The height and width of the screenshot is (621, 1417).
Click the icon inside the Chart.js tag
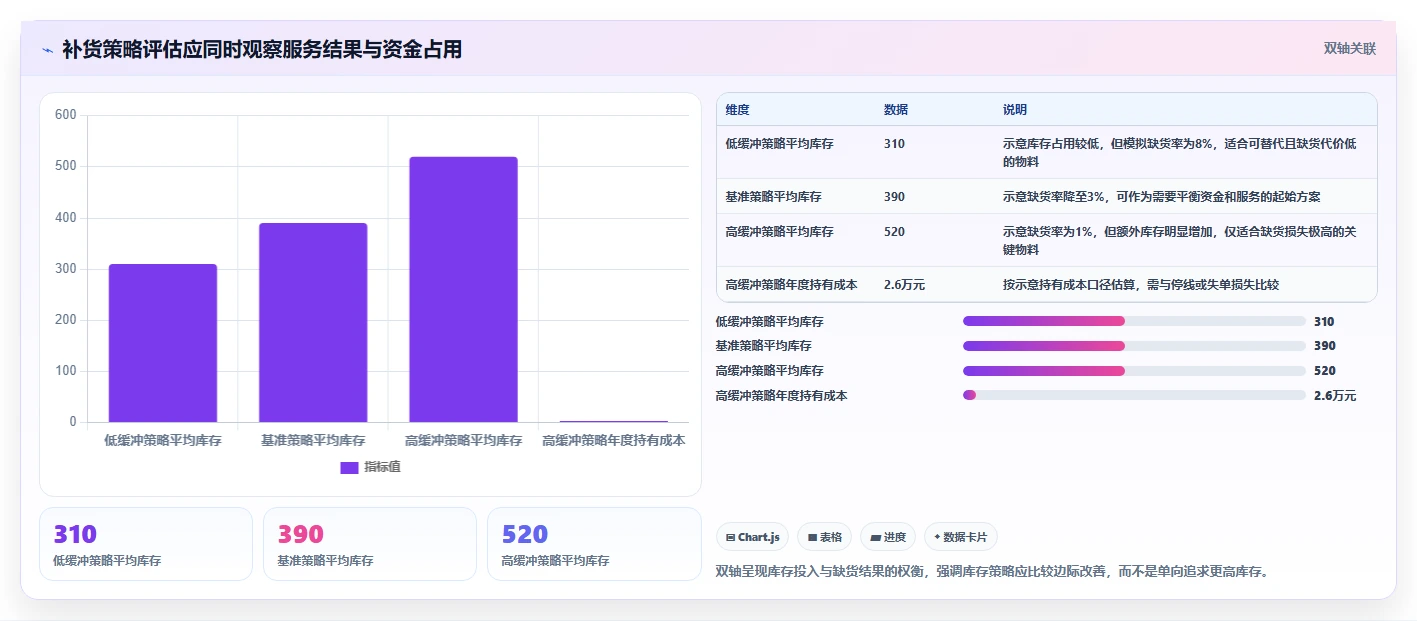click(731, 538)
